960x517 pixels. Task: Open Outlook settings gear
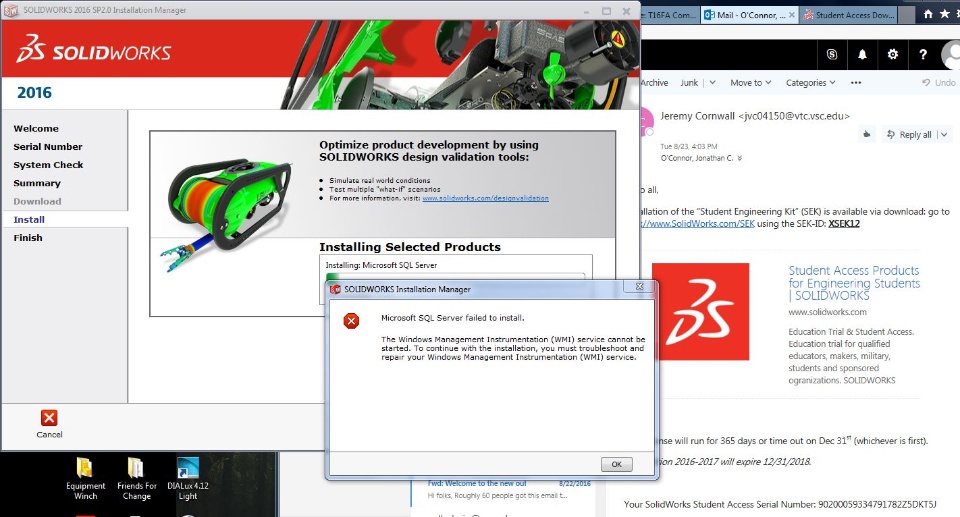[893, 54]
